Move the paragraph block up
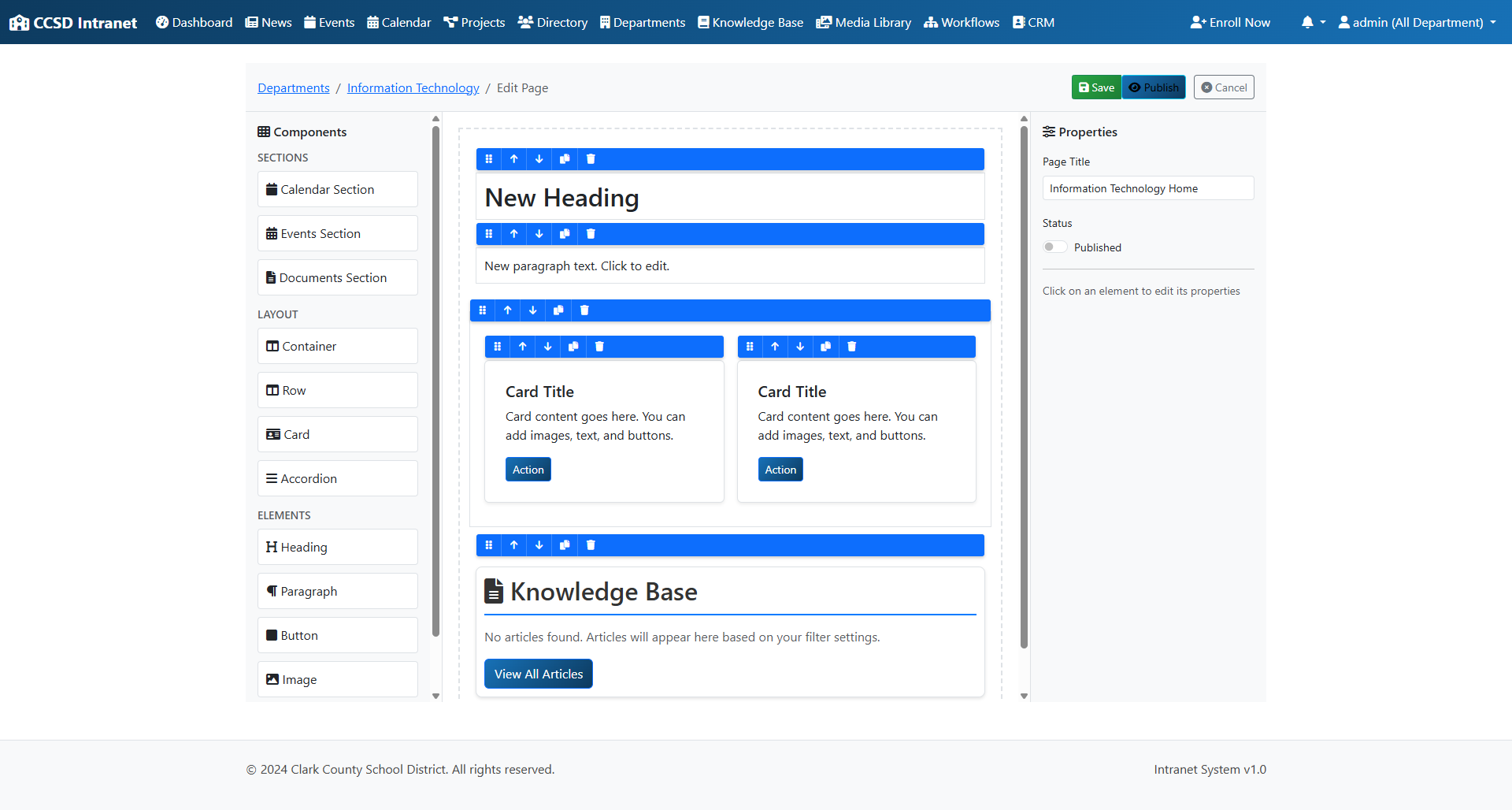1512x810 pixels. [x=513, y=234]
